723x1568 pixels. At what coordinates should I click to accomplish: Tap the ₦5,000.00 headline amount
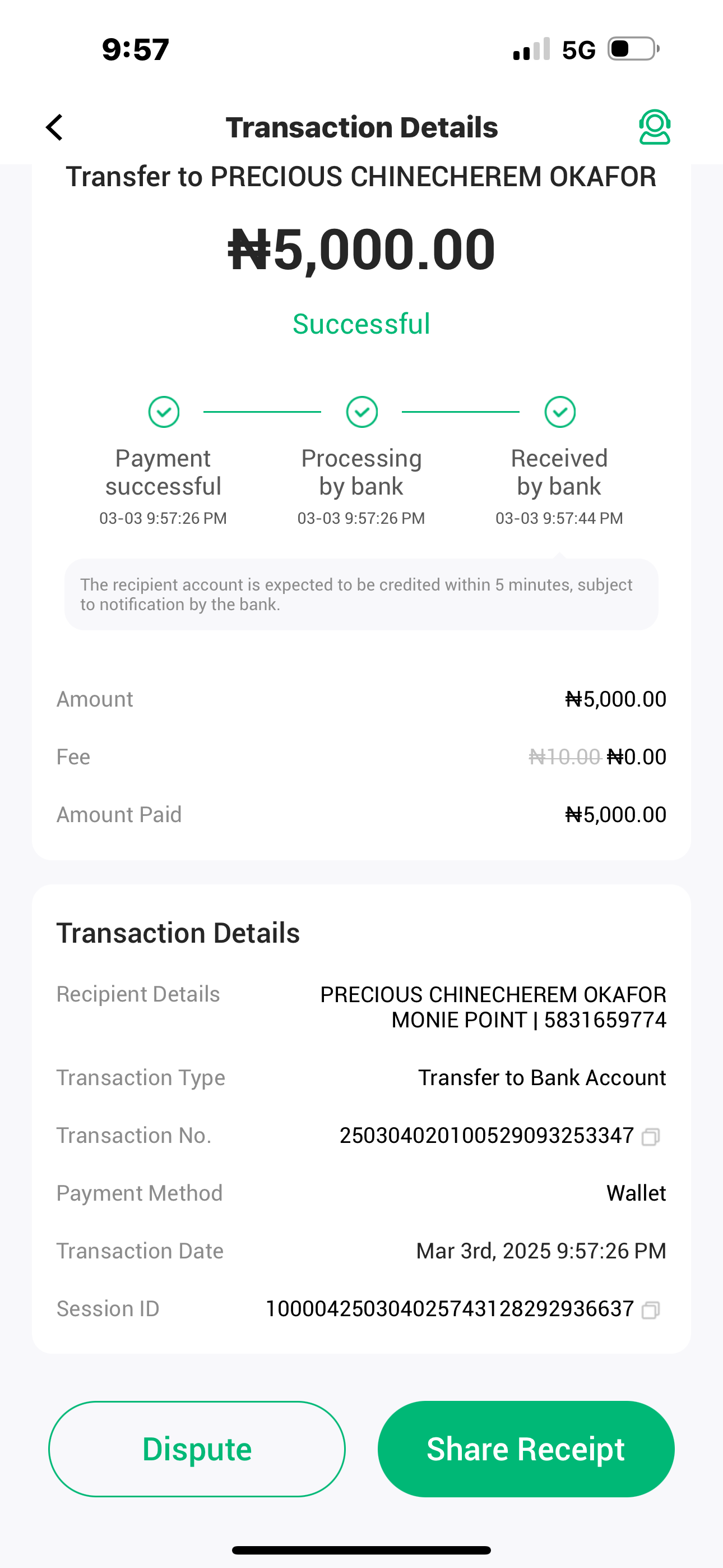pyautogui.click(x=361, y=249)
